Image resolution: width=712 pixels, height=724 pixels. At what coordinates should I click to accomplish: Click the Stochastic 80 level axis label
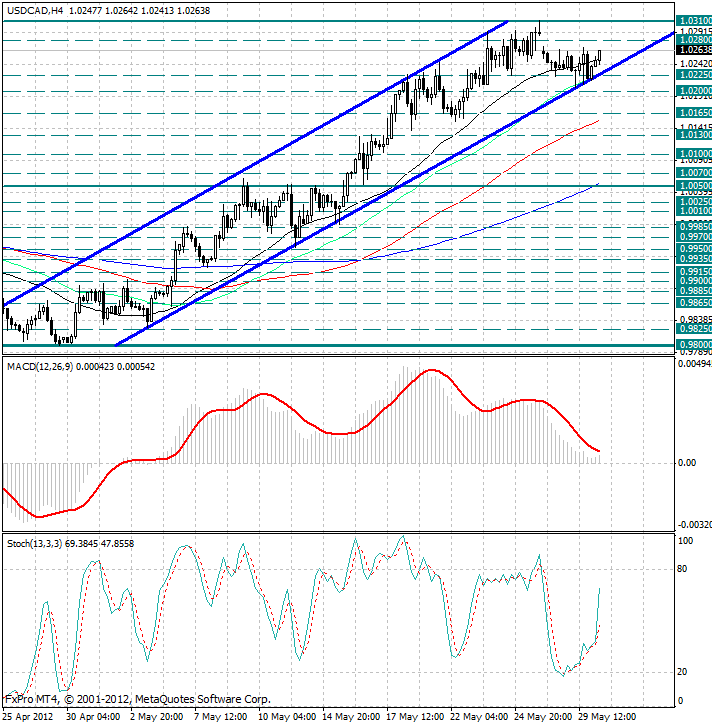(x=682, y=569)
